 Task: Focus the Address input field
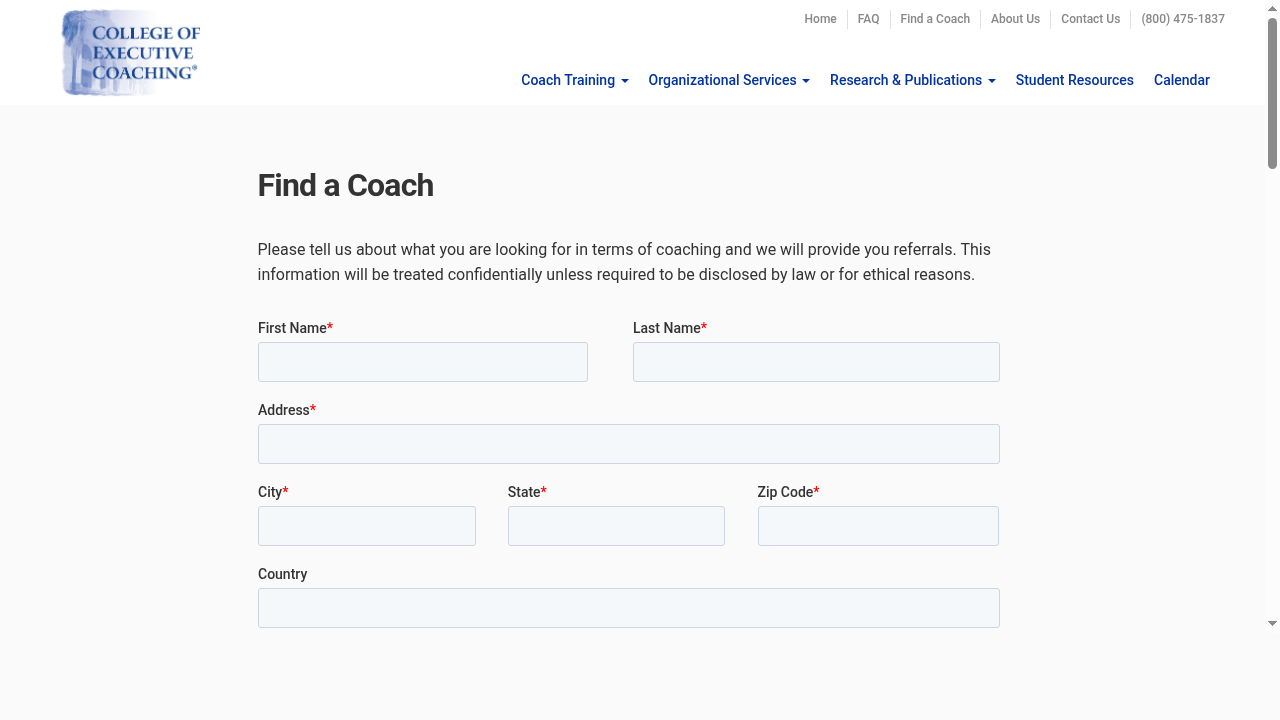(629, 444)
